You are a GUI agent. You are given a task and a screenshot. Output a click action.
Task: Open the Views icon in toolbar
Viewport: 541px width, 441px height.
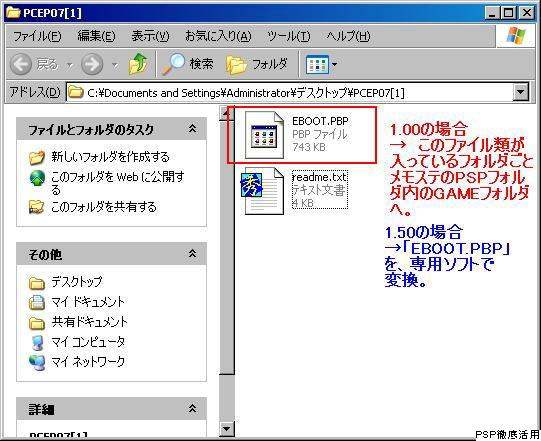pos(317,65)
